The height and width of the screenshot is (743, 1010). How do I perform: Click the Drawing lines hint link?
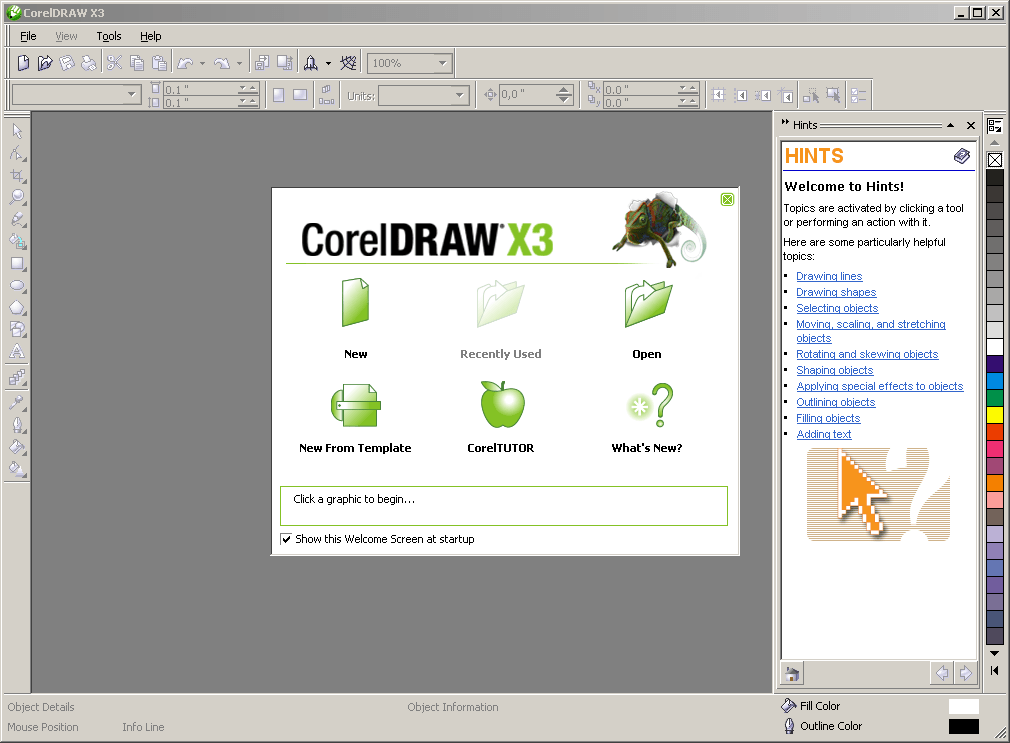828,276
